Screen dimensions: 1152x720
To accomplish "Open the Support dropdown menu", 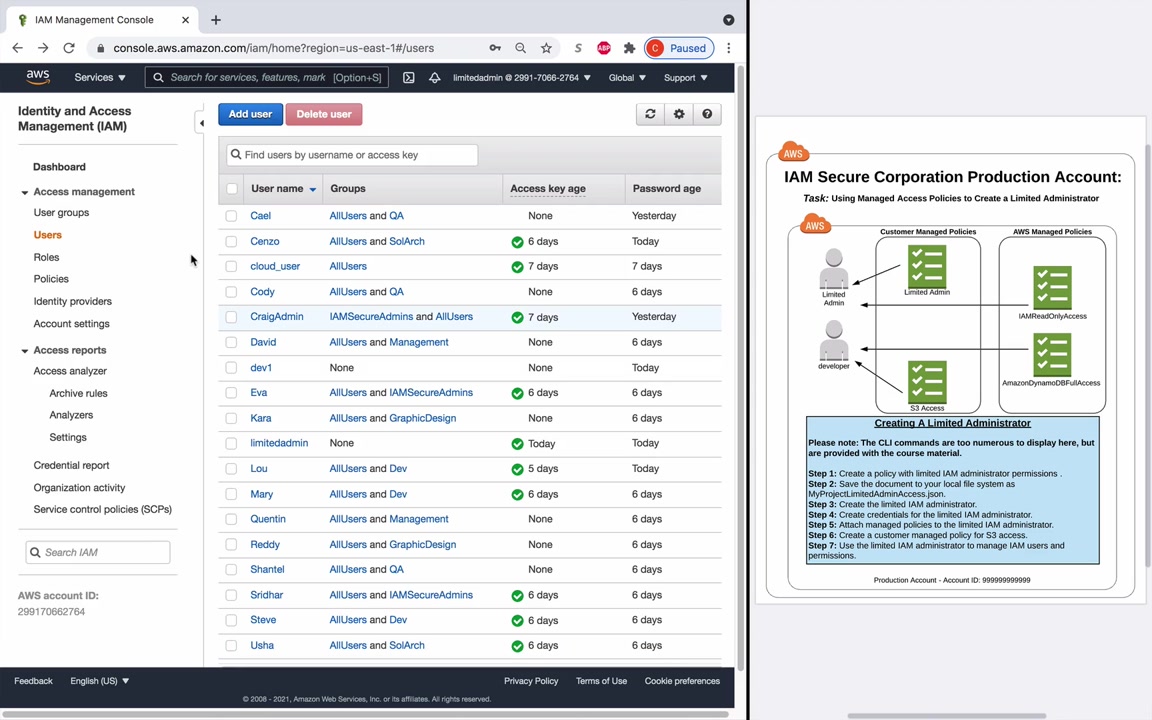I will pyautogui.click(x=685, y=77).
